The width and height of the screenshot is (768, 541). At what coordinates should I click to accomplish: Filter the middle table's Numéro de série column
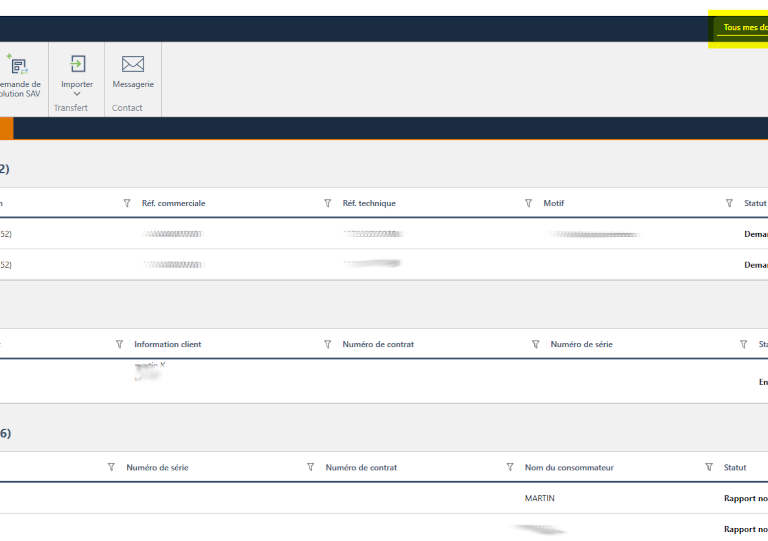(536, 344)
